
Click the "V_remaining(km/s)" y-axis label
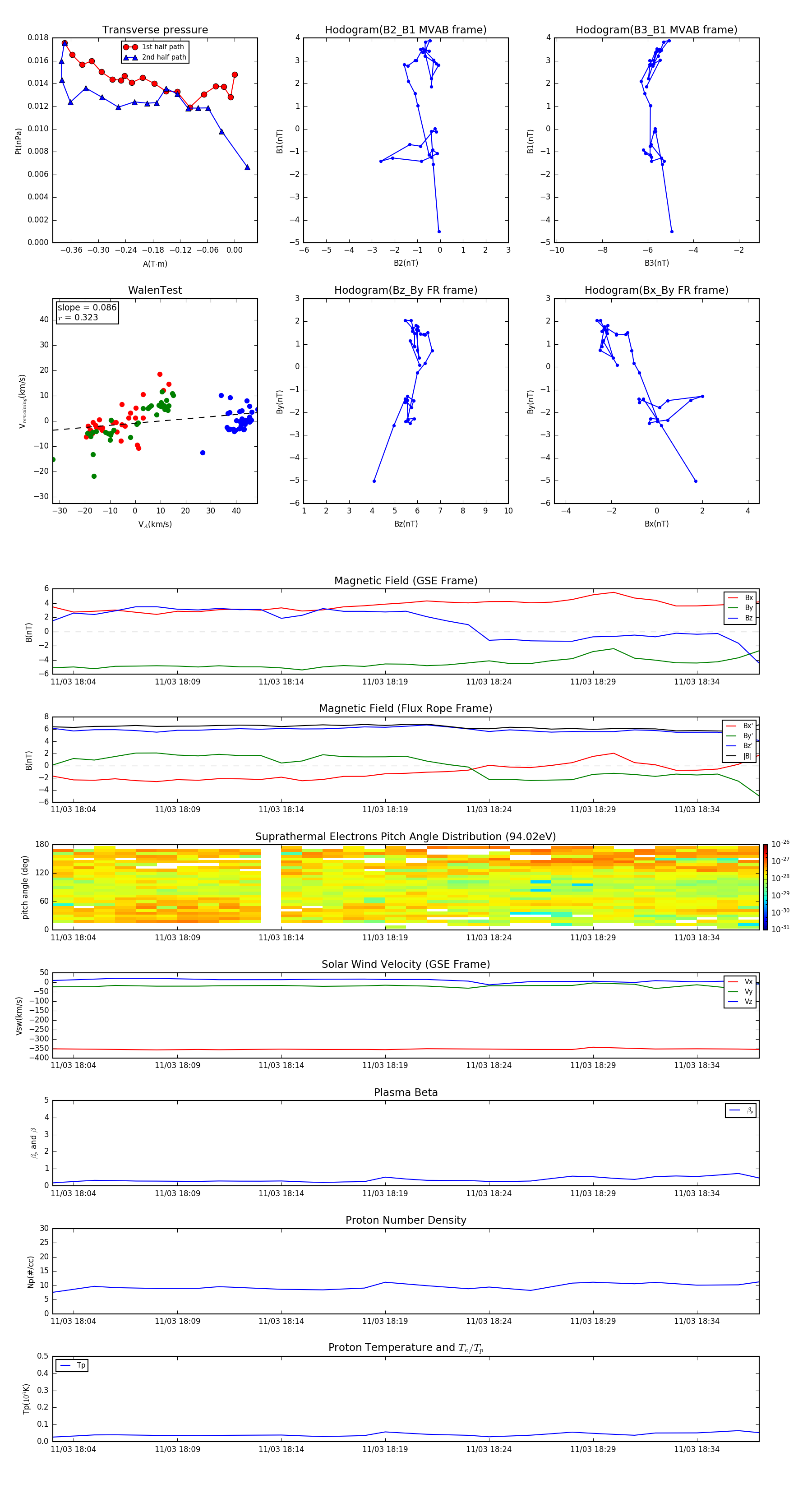(x=22, y=401)
